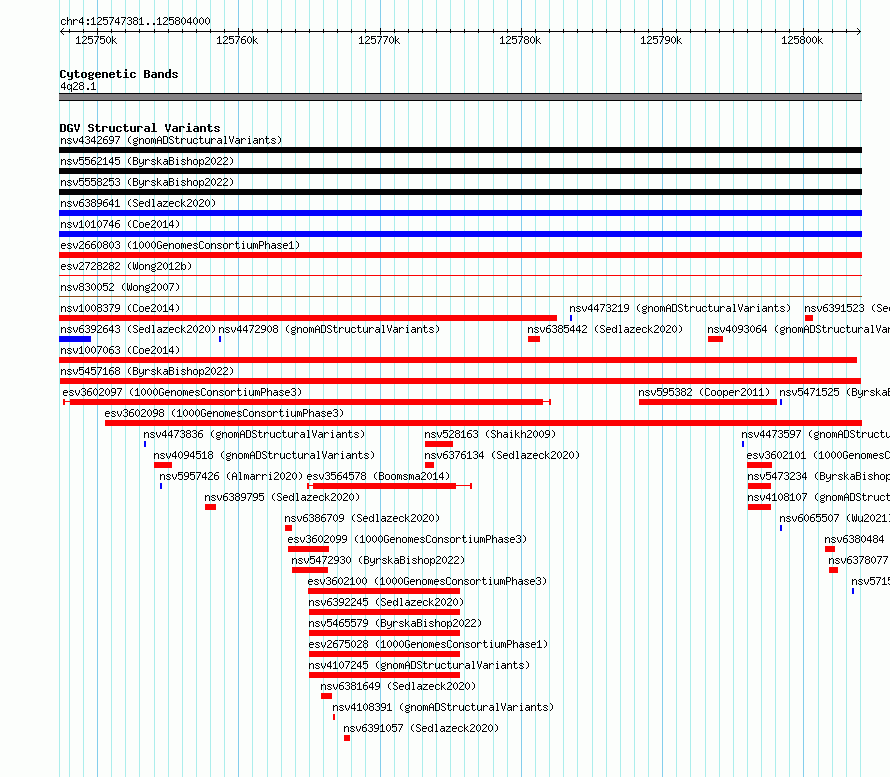
Task: Click nsv830052 (Wong2007) variant label
Action: pyautogui.click(x=120, y=287)
